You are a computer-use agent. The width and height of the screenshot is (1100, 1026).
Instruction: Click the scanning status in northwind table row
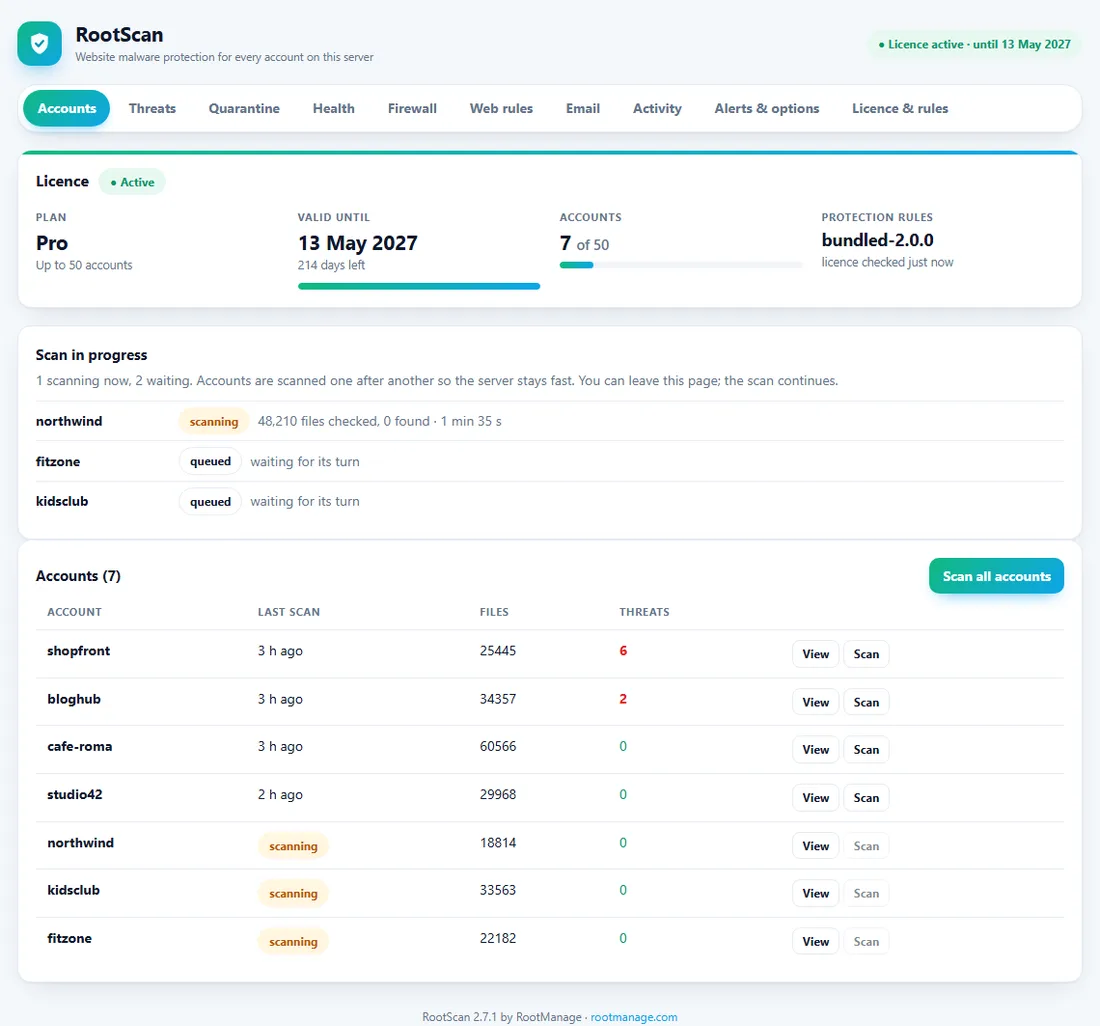click(x=293, y=846)
